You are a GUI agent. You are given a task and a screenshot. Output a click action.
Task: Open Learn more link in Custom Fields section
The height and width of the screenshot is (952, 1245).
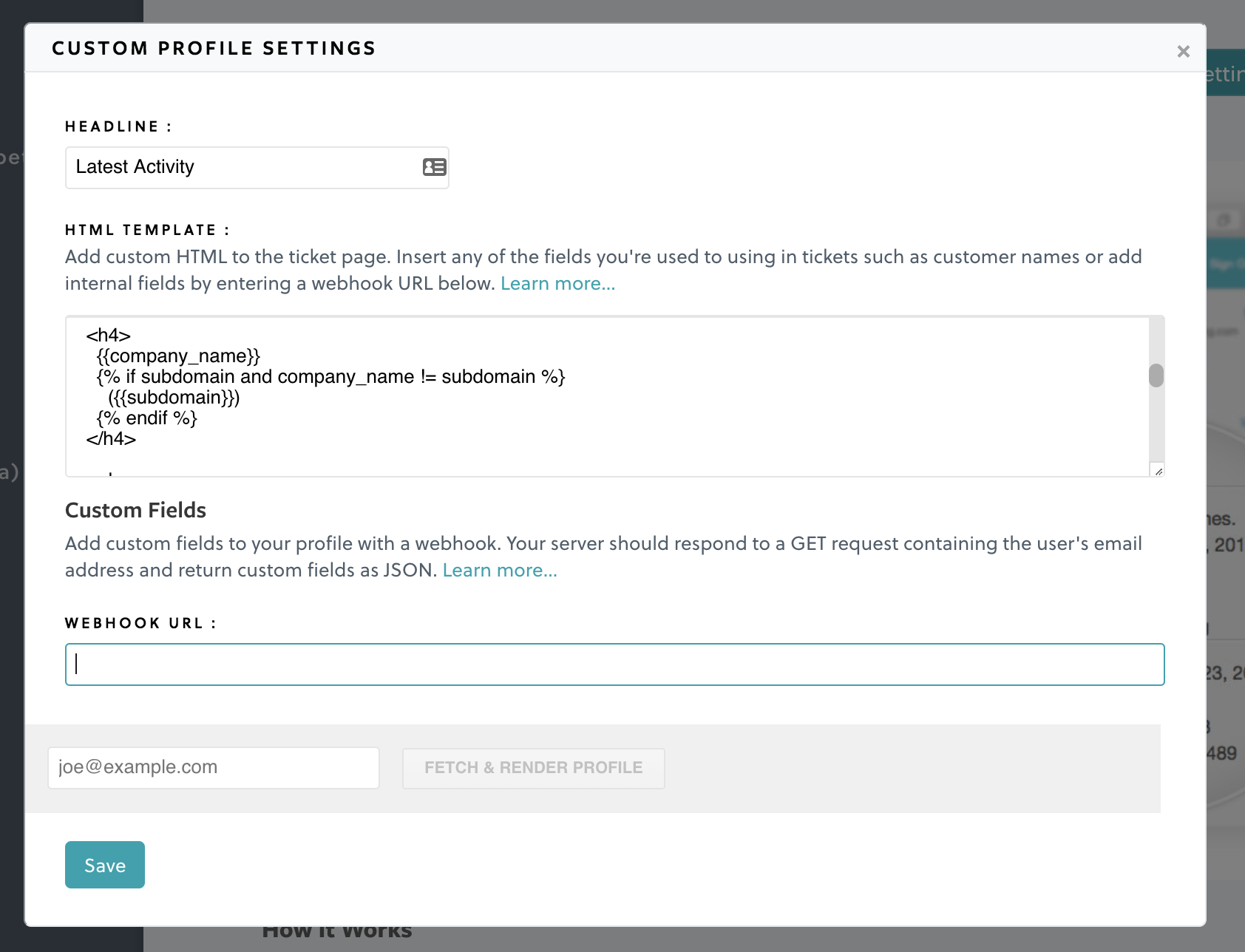point(500,571)
